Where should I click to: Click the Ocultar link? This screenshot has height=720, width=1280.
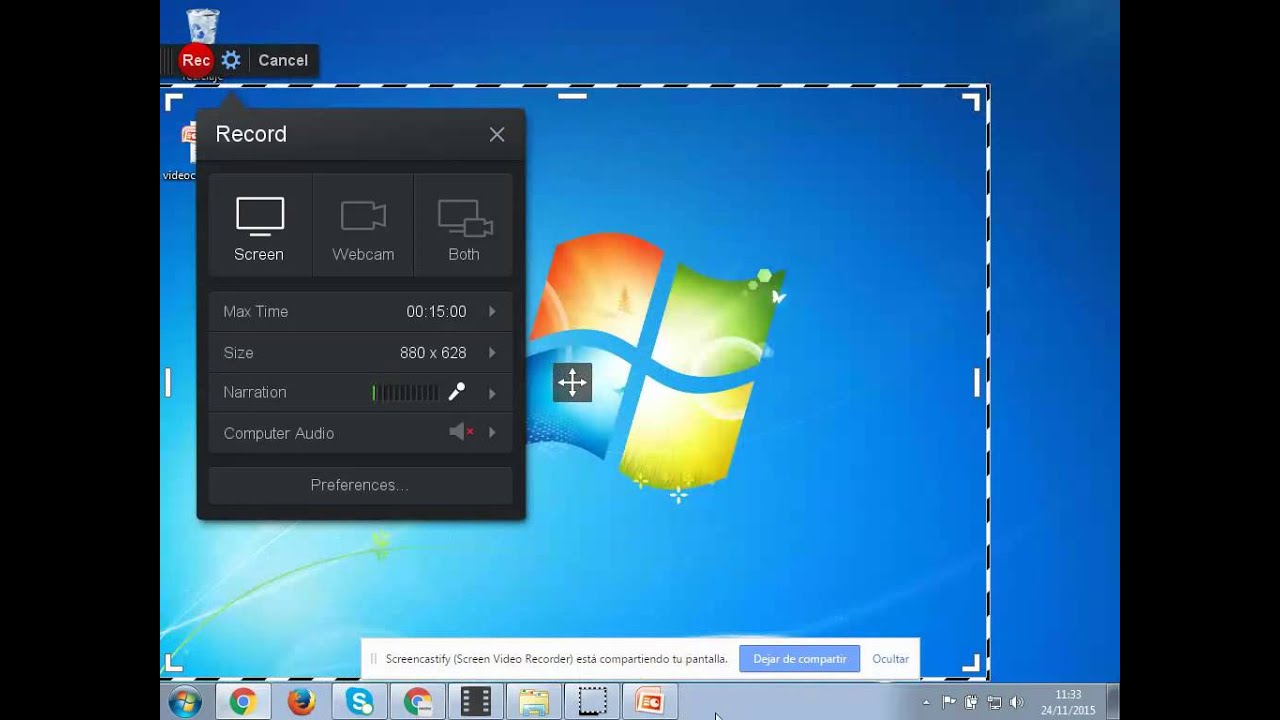click(x=890, y=659)
